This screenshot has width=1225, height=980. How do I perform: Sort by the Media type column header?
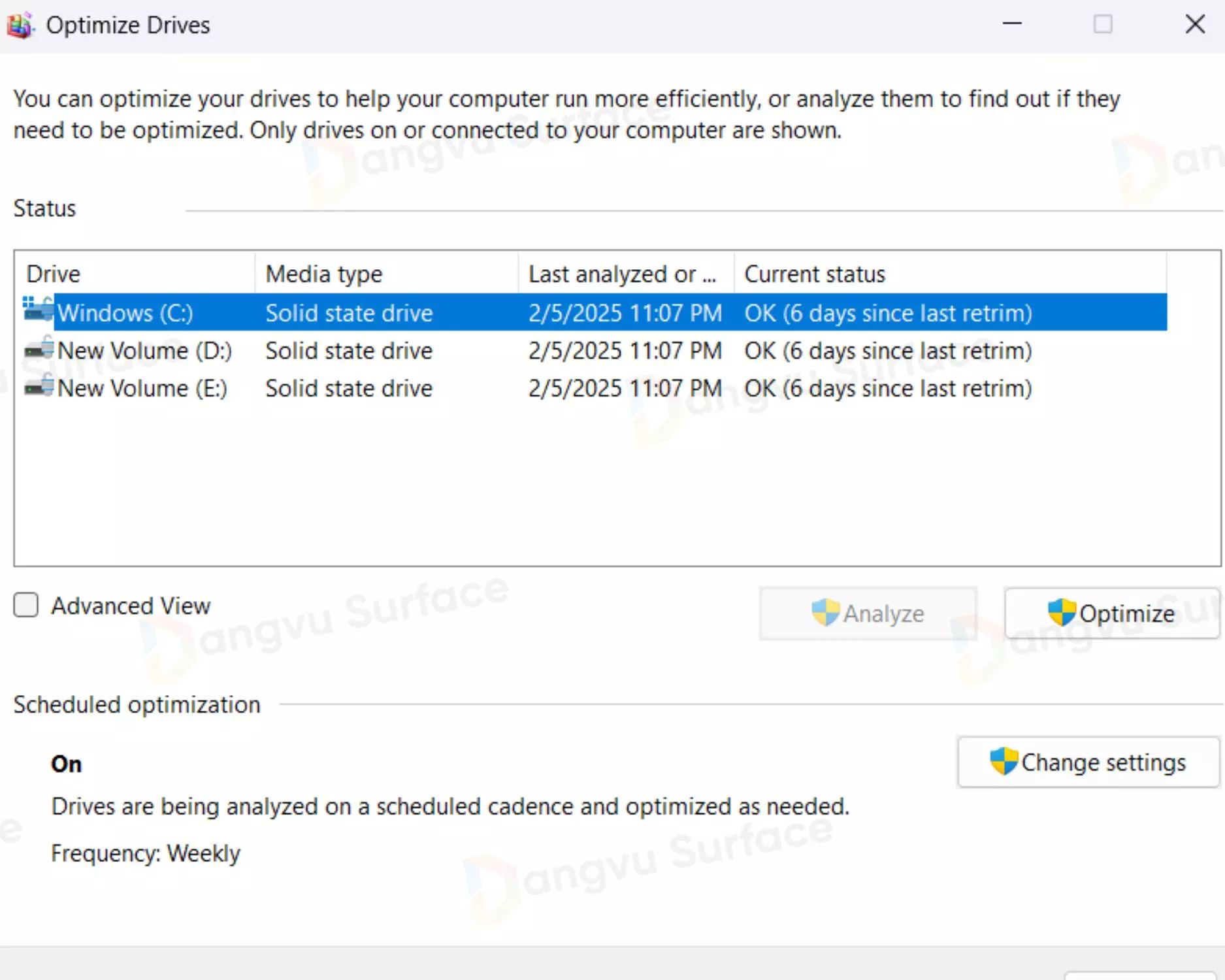coord(386,274)
